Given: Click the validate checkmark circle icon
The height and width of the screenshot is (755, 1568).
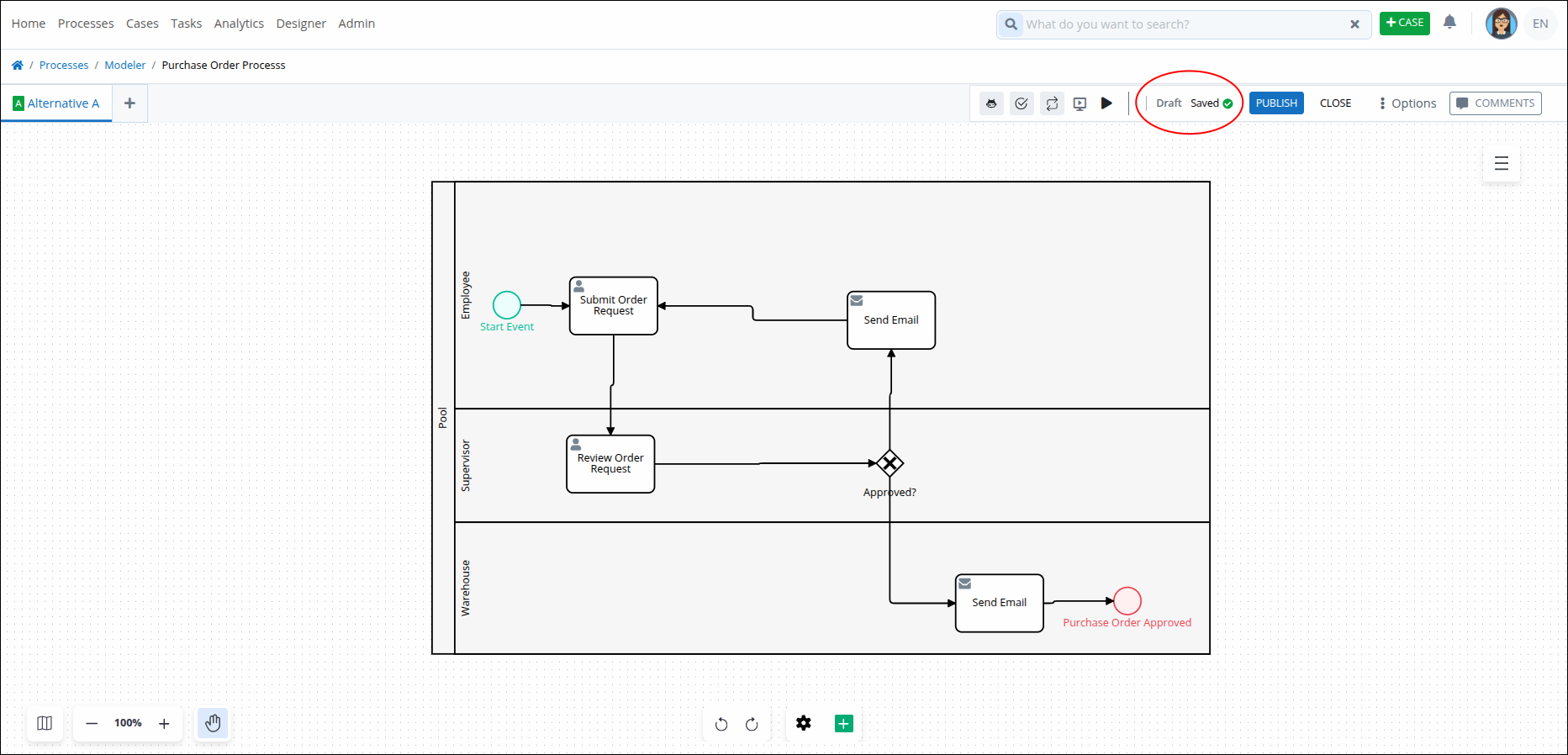Looking at the screenshot, I should click(x=1022, y=103).
